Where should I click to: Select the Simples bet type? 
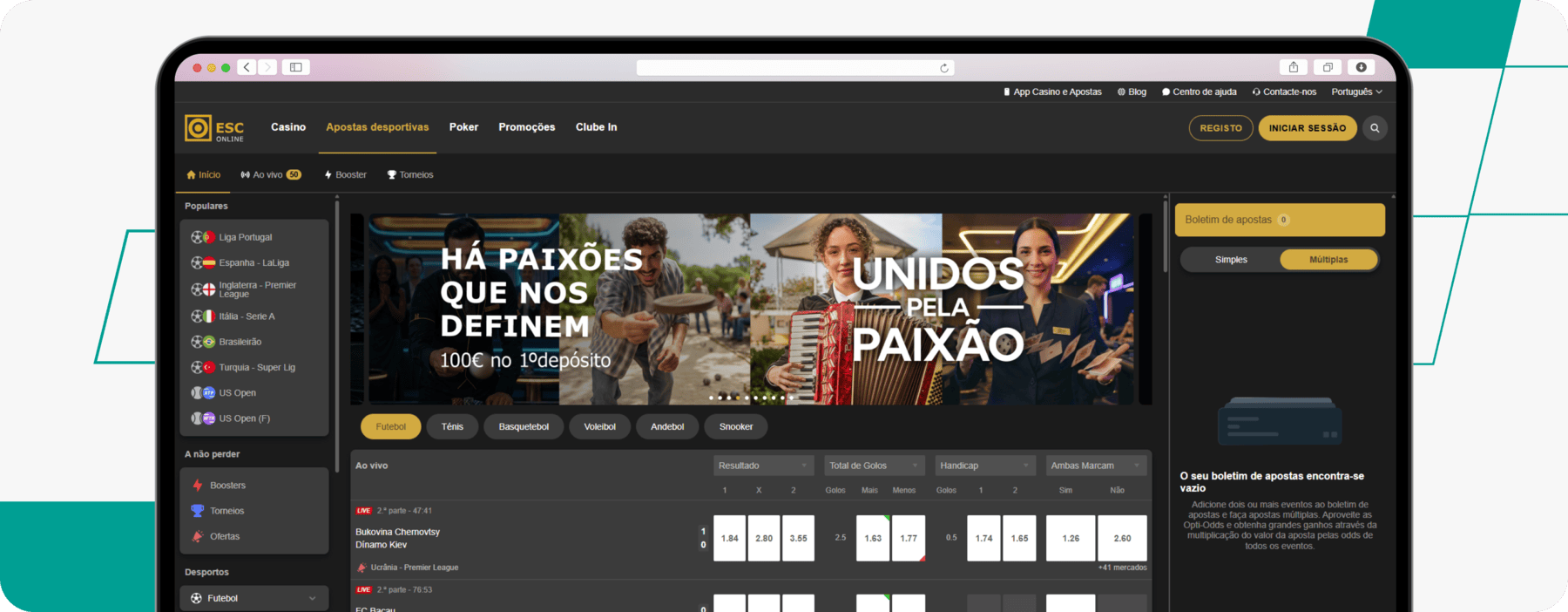click(1231, 260)
